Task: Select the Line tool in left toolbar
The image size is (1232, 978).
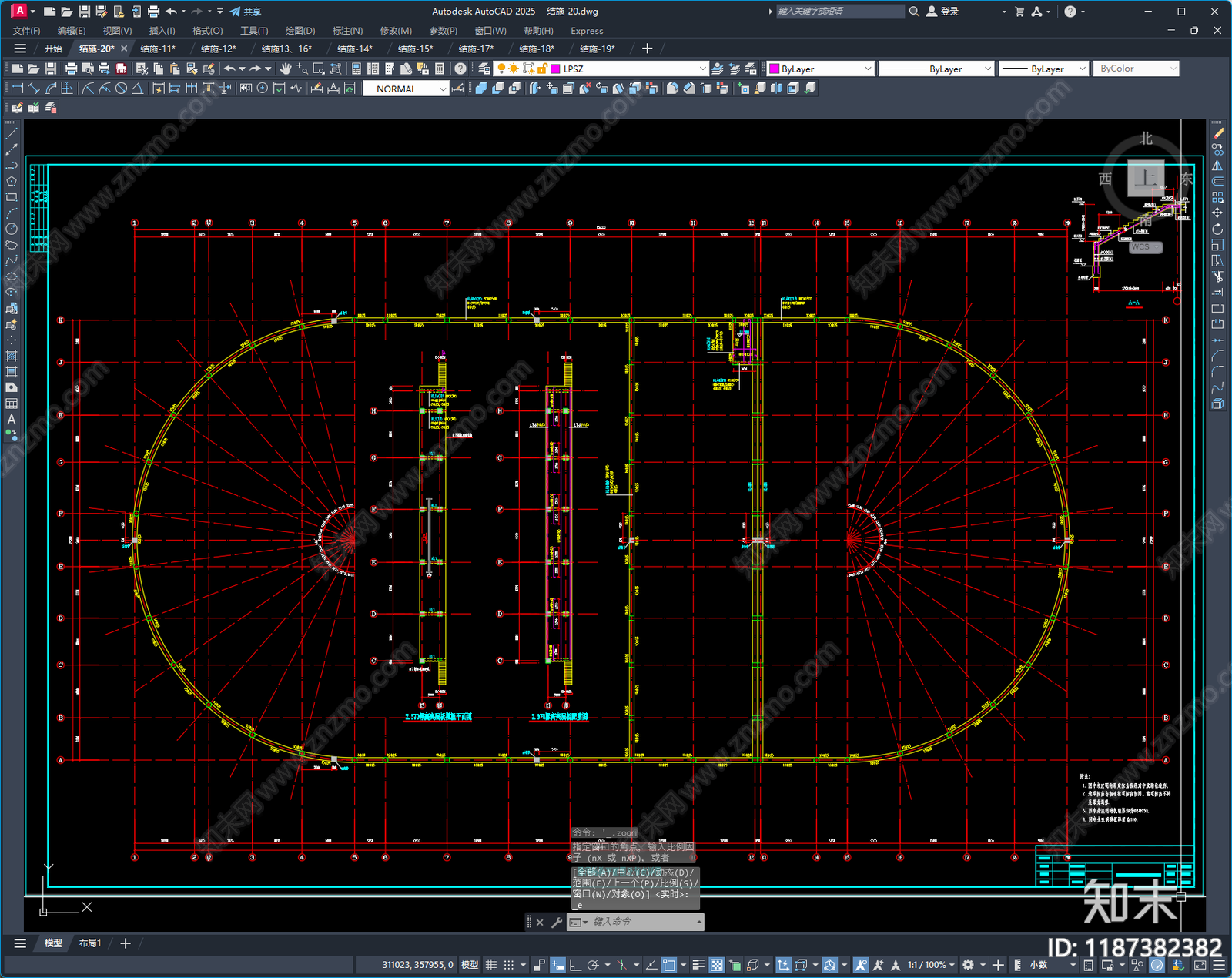Action: 12,134
